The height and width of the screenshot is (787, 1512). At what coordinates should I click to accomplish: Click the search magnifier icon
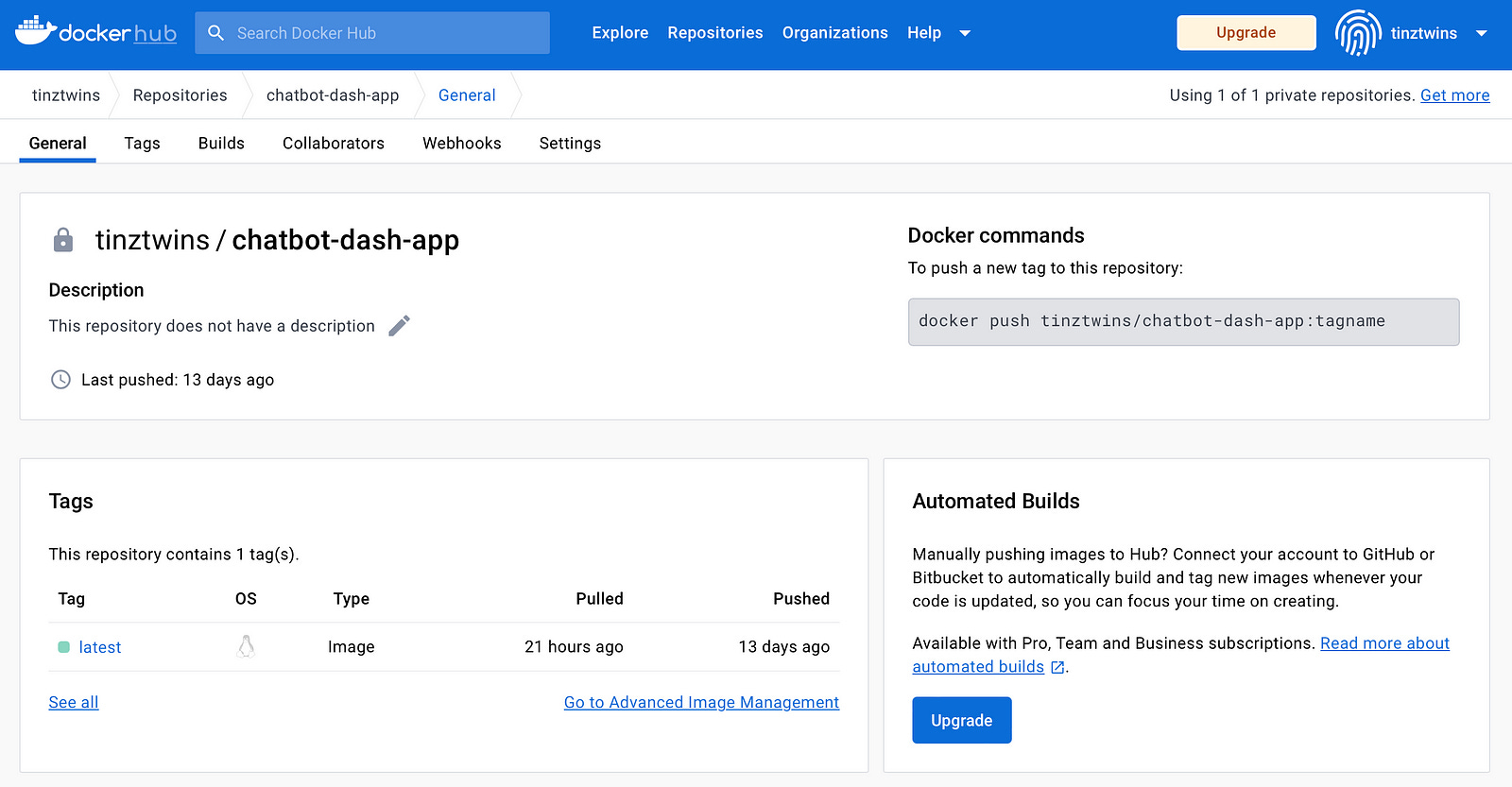point(216,33)
